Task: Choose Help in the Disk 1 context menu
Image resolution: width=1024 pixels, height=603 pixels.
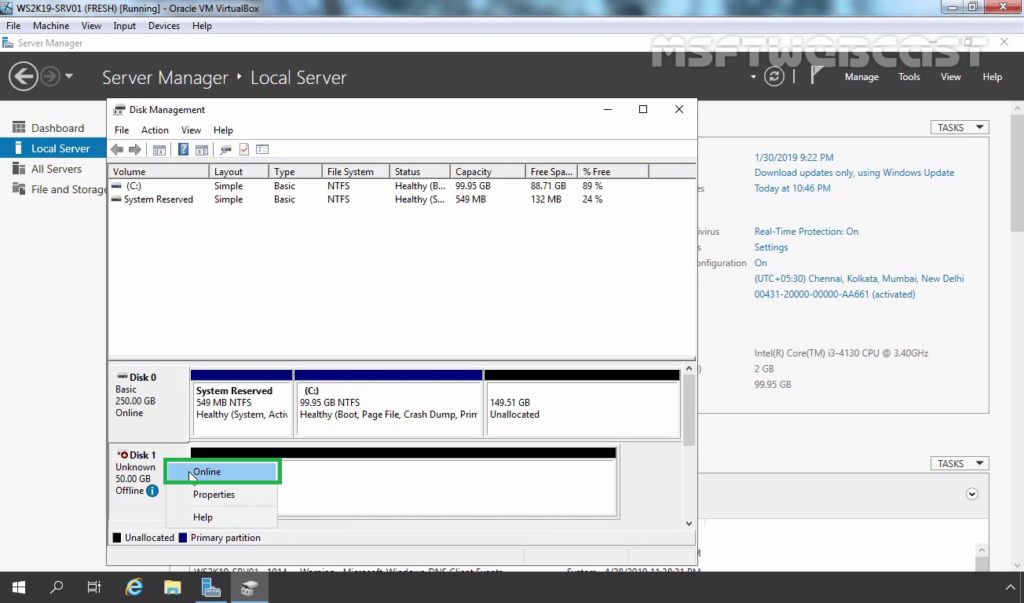Action: (222, 517)
